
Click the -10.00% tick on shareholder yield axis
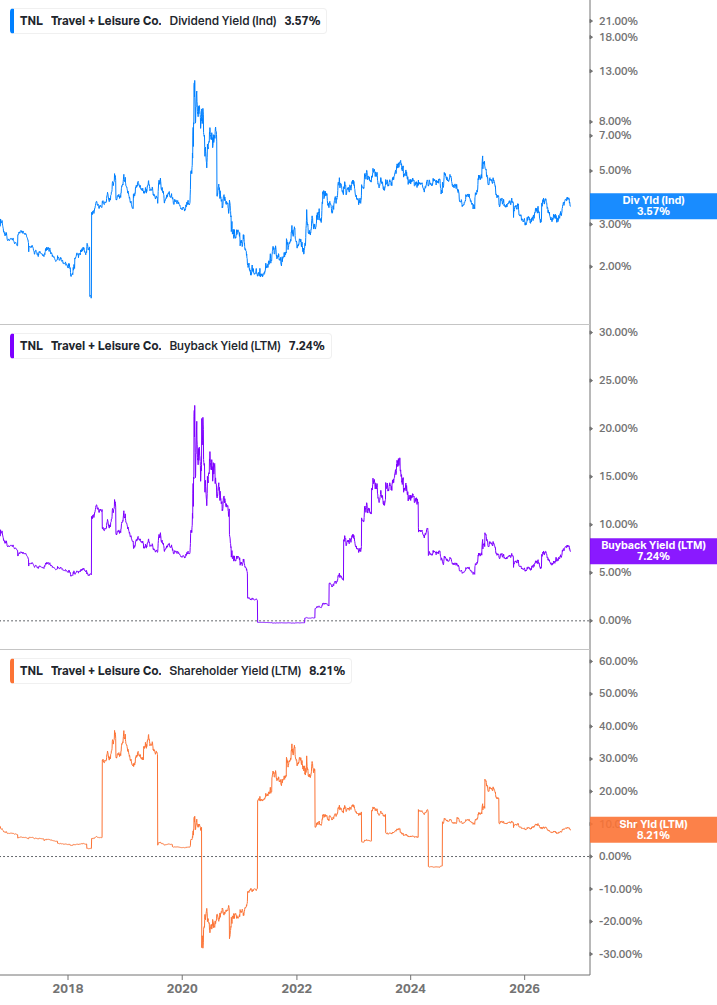click(x=620, y=889)
